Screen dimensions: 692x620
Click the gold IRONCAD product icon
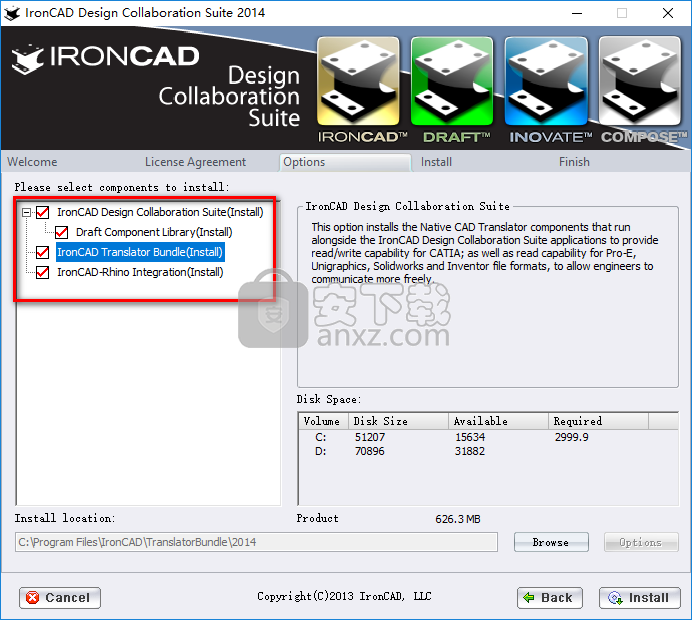pyautogui.click(x=358, y=81)
